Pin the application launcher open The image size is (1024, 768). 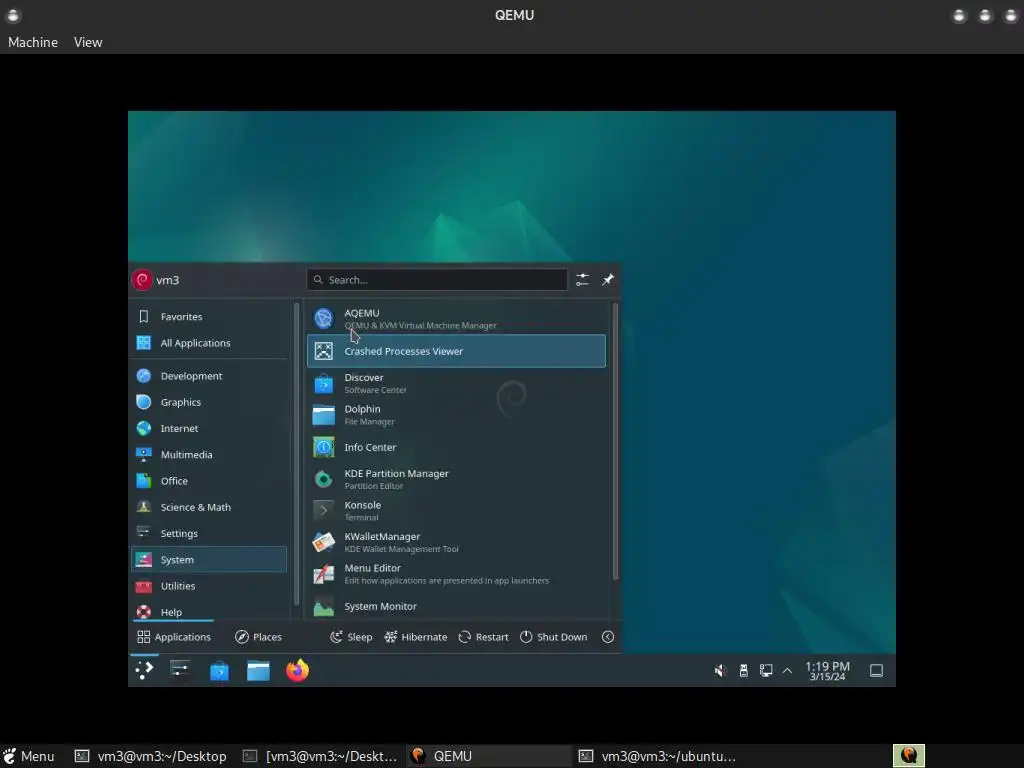pos(608,280)
